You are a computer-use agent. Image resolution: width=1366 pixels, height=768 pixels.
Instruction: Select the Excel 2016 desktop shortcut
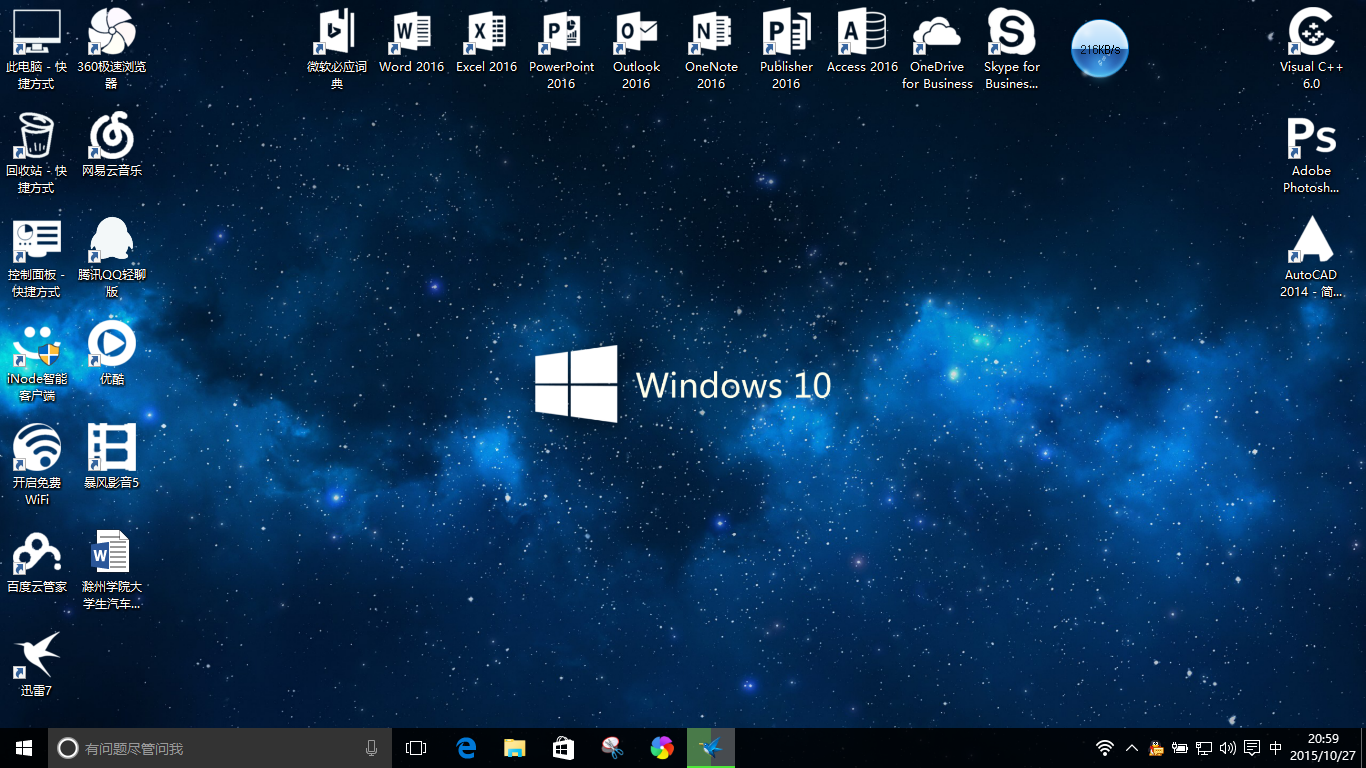click(x=487, y=42)
